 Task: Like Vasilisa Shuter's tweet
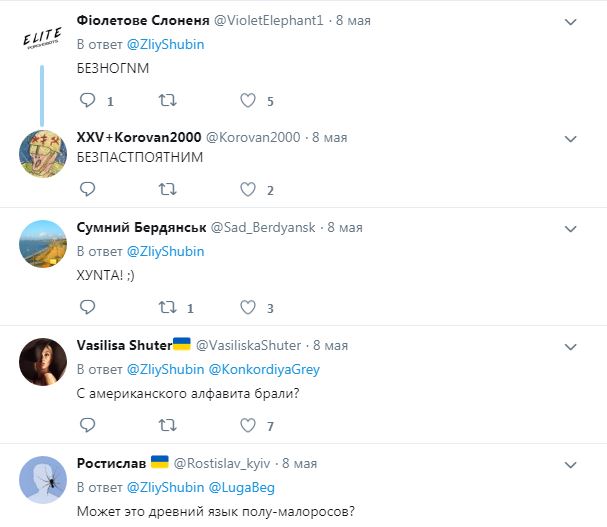click(249, 425)
